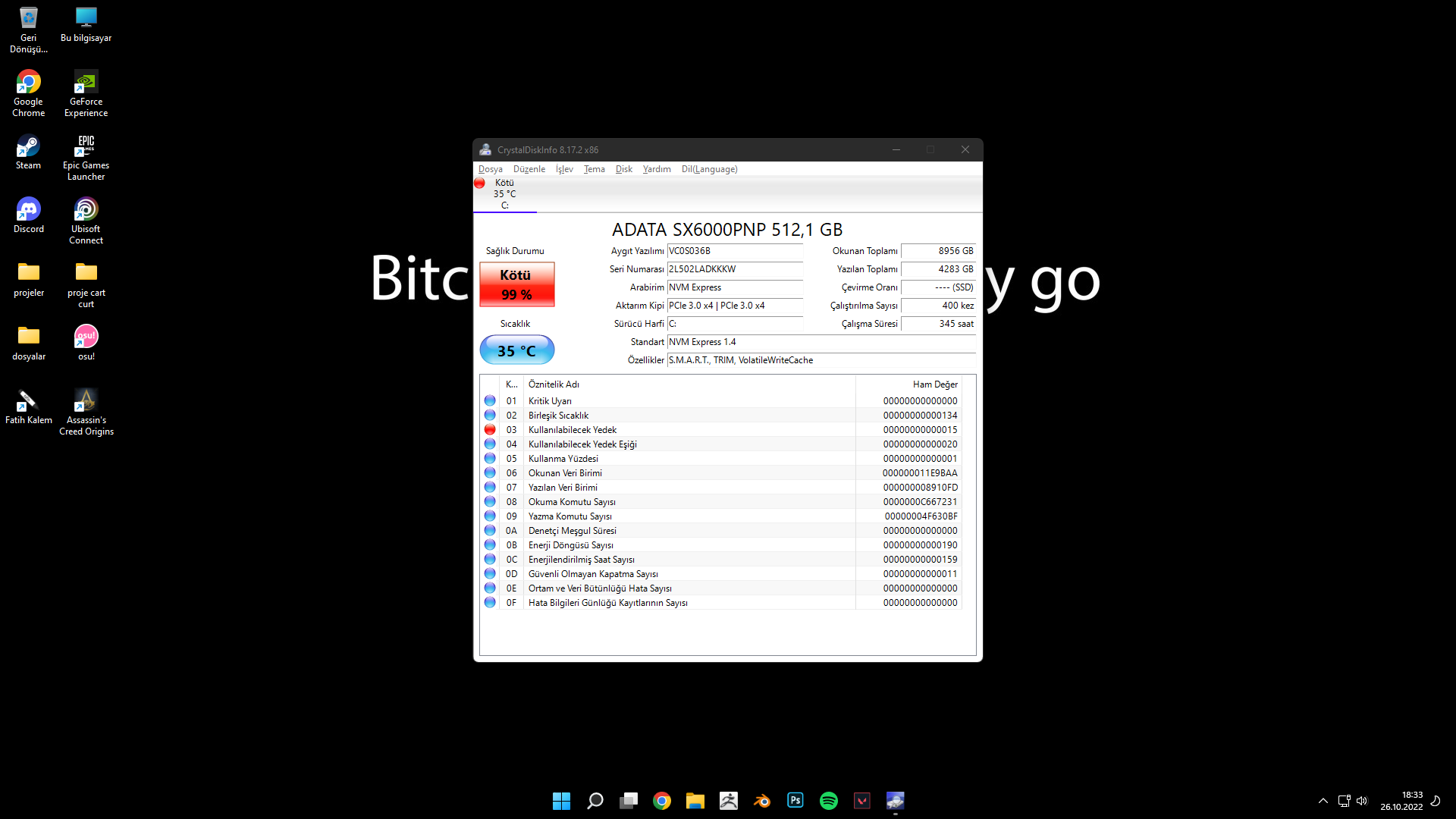Open Tema menu in CrystalDiskInfo
Screen dimensions: 1456x819
tap(595, 168)
